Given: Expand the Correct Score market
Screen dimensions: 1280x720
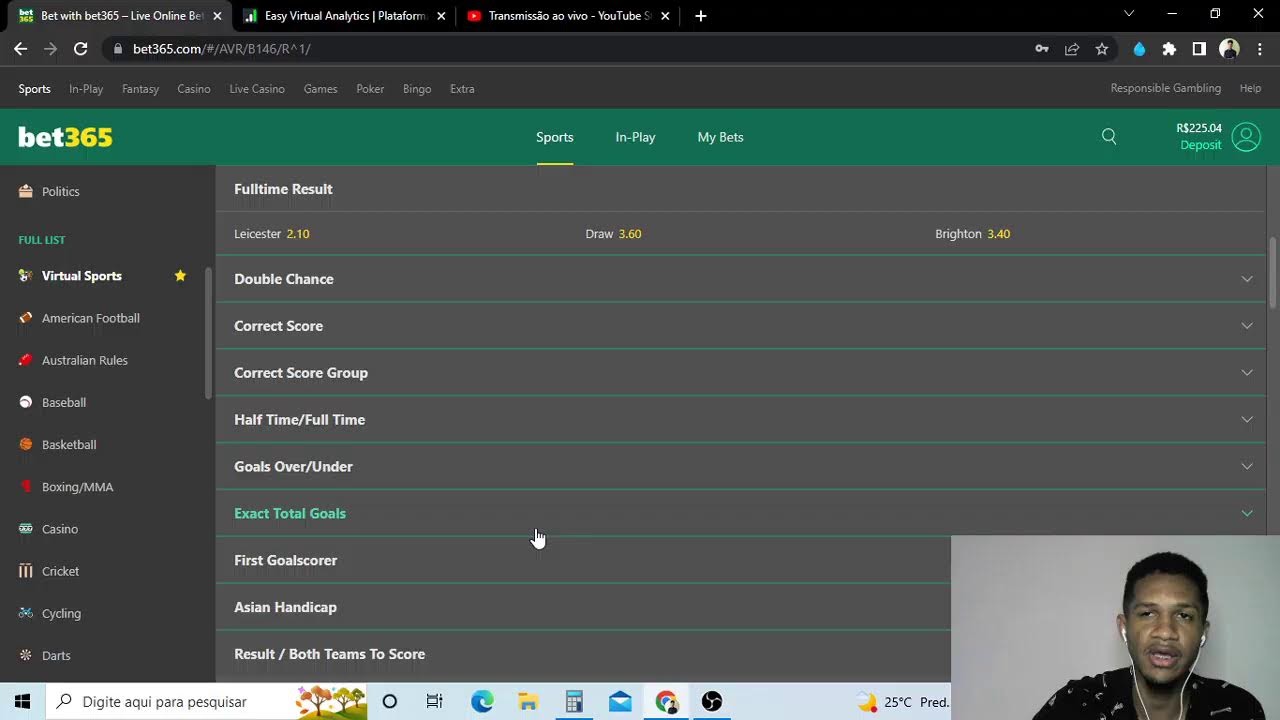Looking at the screenshot, I should point(741,326).
